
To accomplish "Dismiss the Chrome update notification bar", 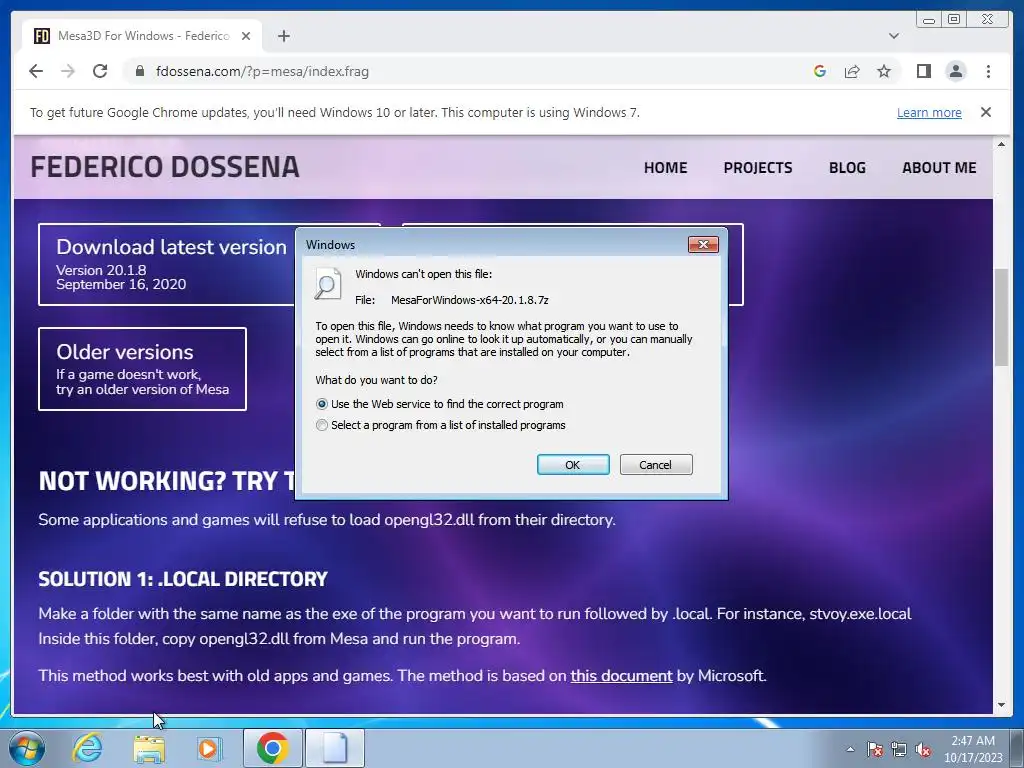I will tap(986, 112).
